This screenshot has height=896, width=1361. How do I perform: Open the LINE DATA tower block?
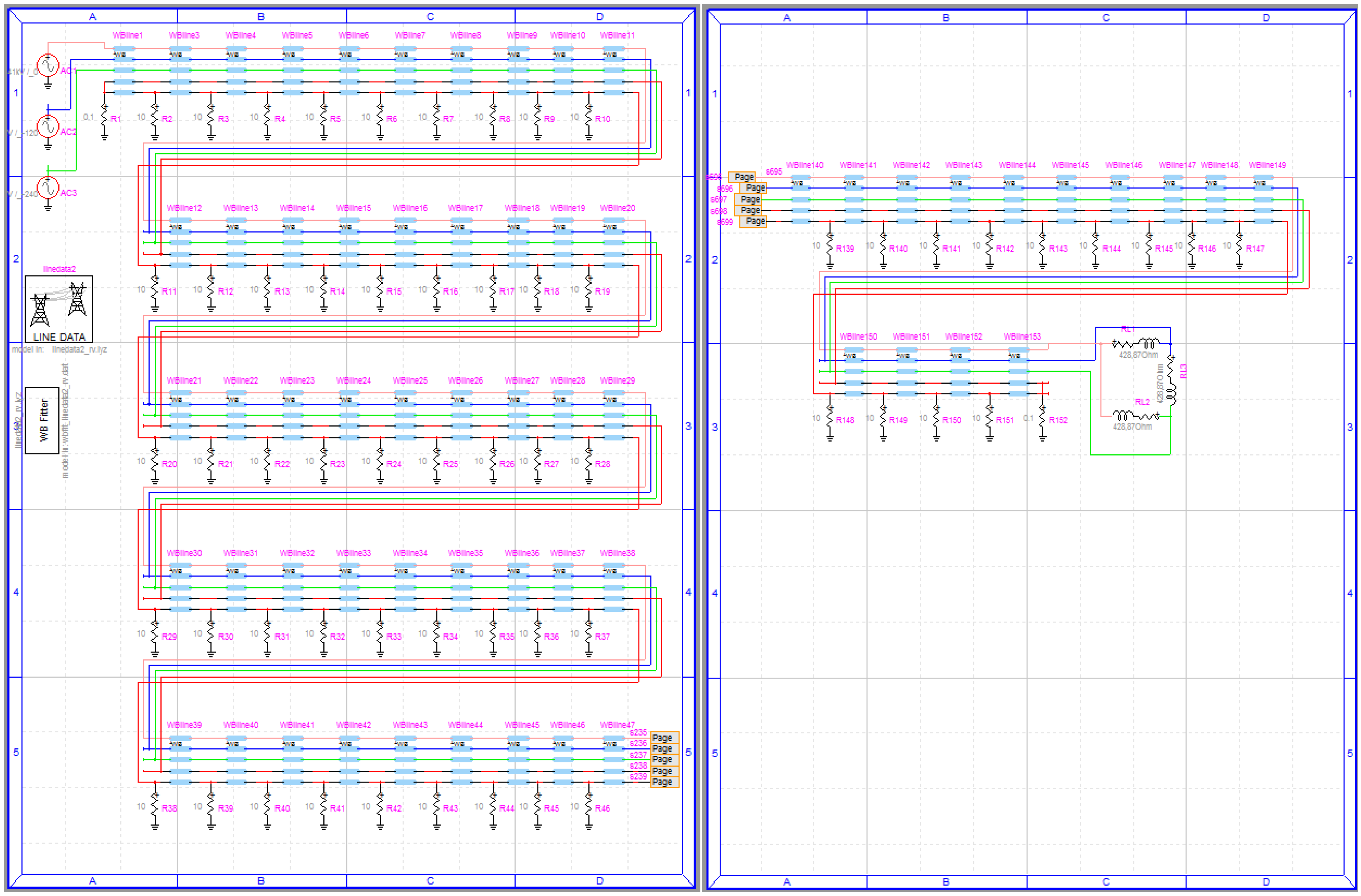pyautogui.click(x=59, y=309)
